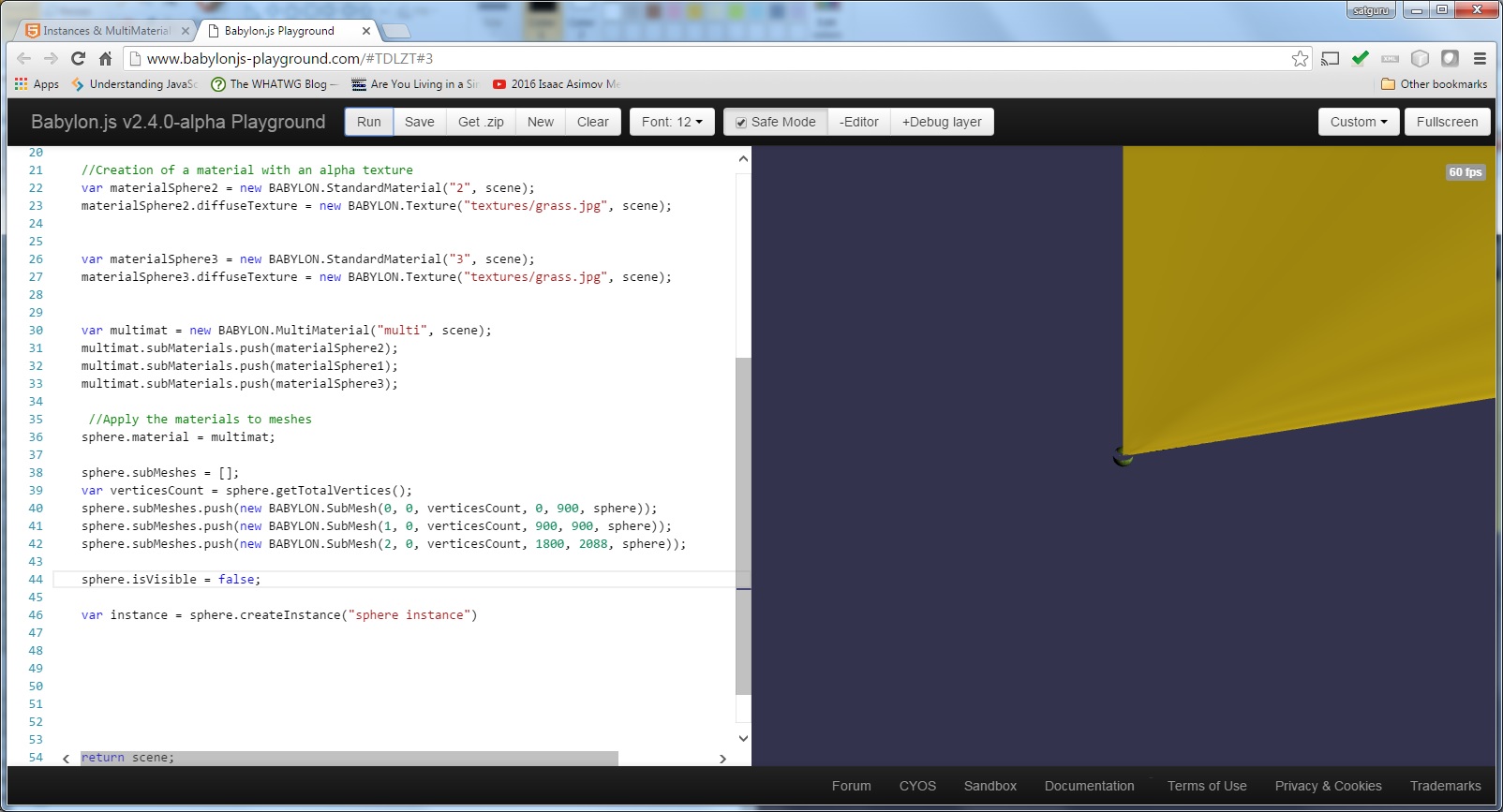
Task: Open Terms of Use link
Action: 1207,786
